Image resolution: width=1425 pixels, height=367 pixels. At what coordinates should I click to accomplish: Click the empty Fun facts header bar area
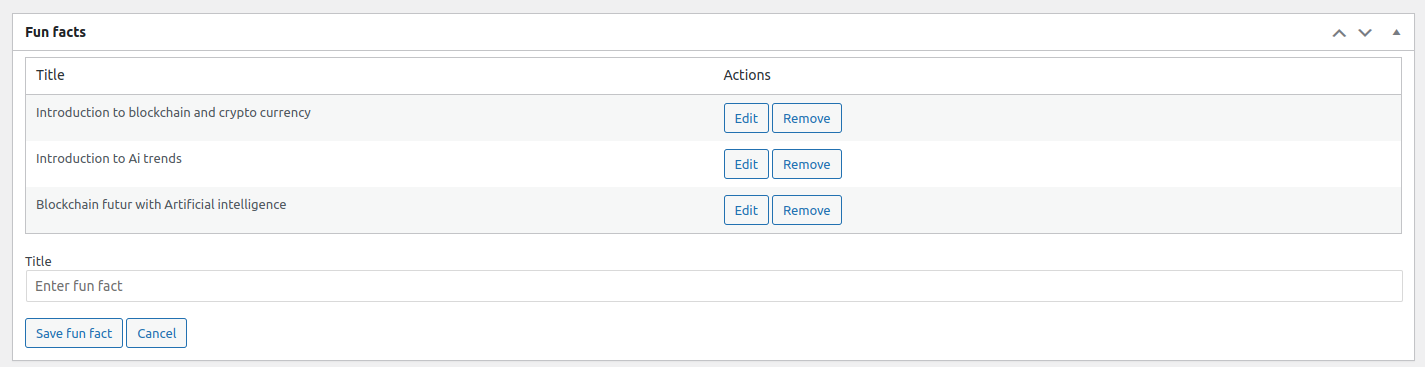(x=700, y=33)
